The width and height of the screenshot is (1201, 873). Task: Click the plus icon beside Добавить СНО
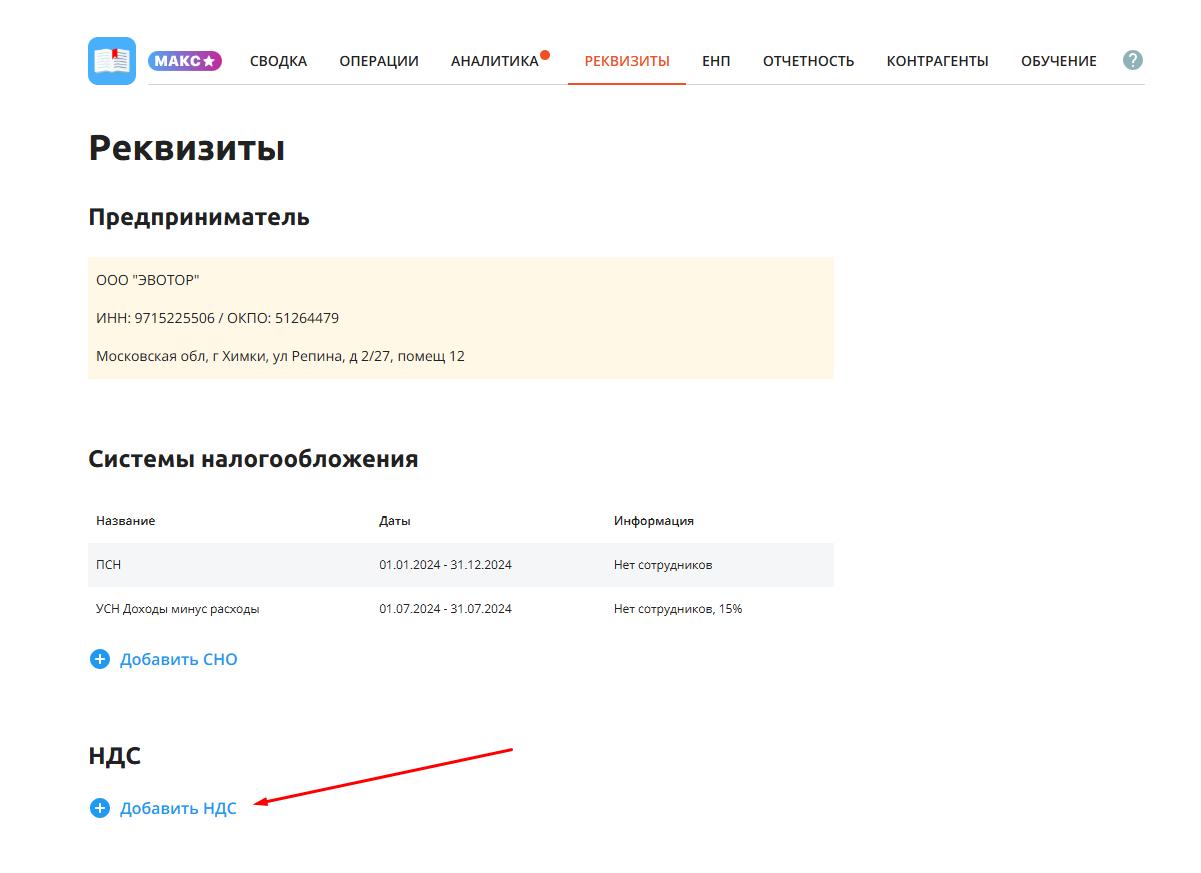tap(99, 659)
